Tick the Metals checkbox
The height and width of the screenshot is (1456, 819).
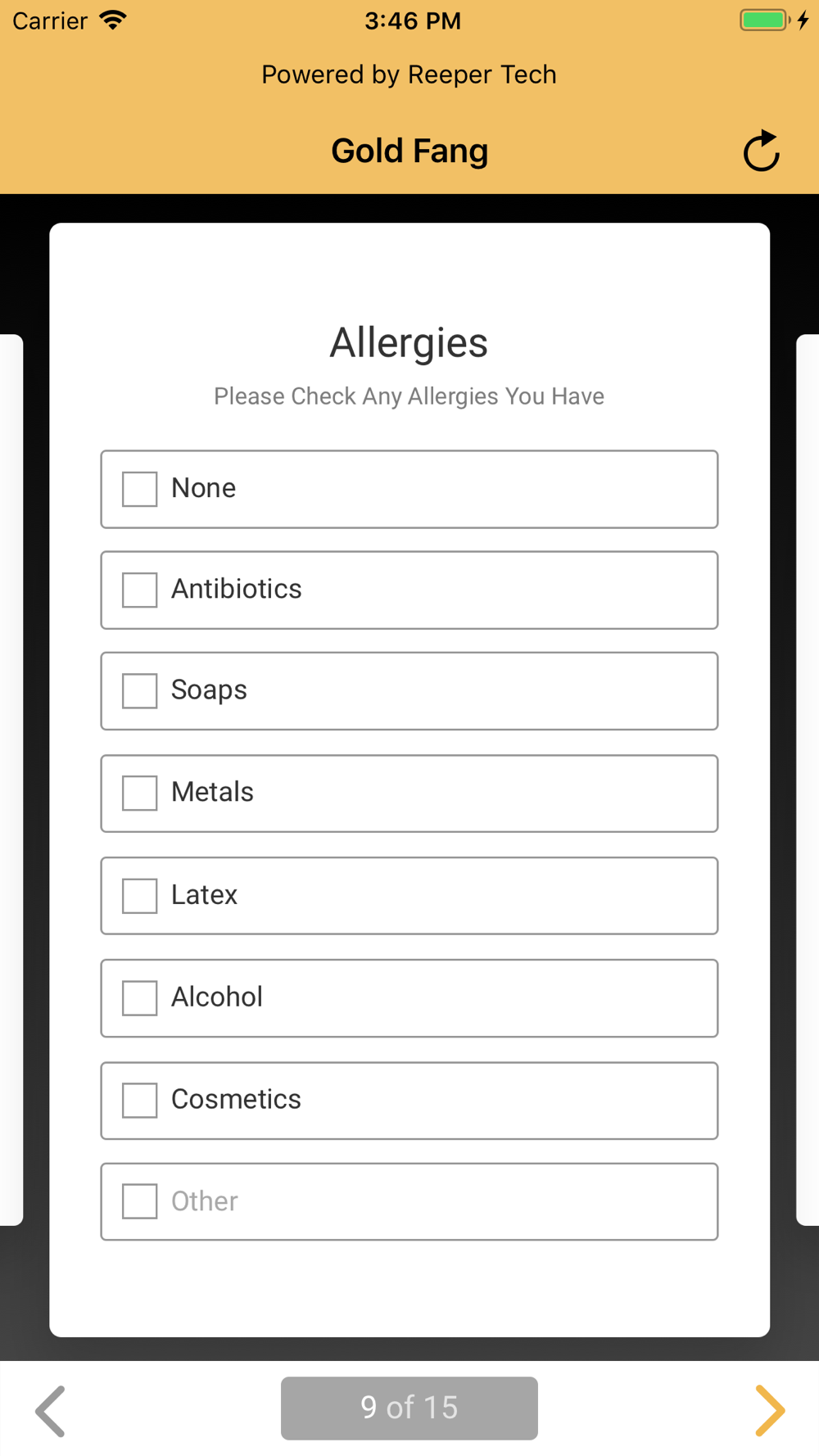(139, 793)
